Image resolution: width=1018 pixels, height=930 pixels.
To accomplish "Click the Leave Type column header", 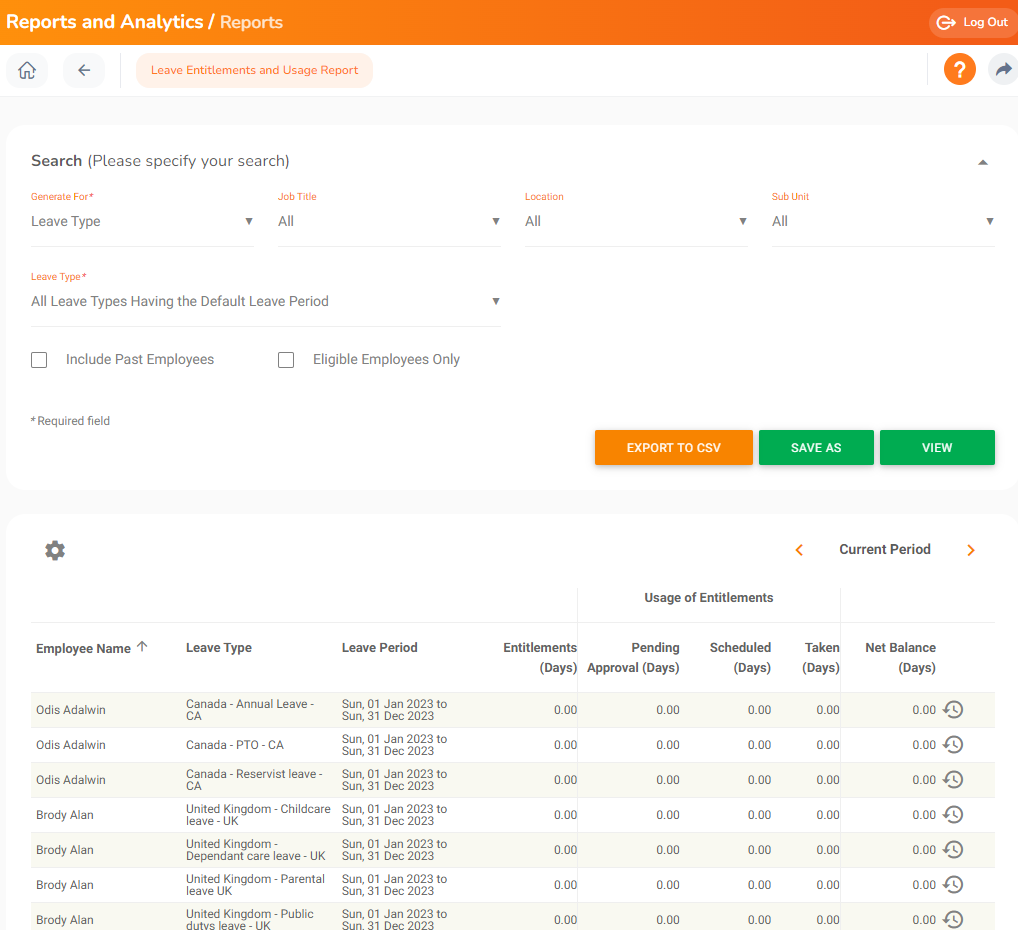I will point(219,647).
